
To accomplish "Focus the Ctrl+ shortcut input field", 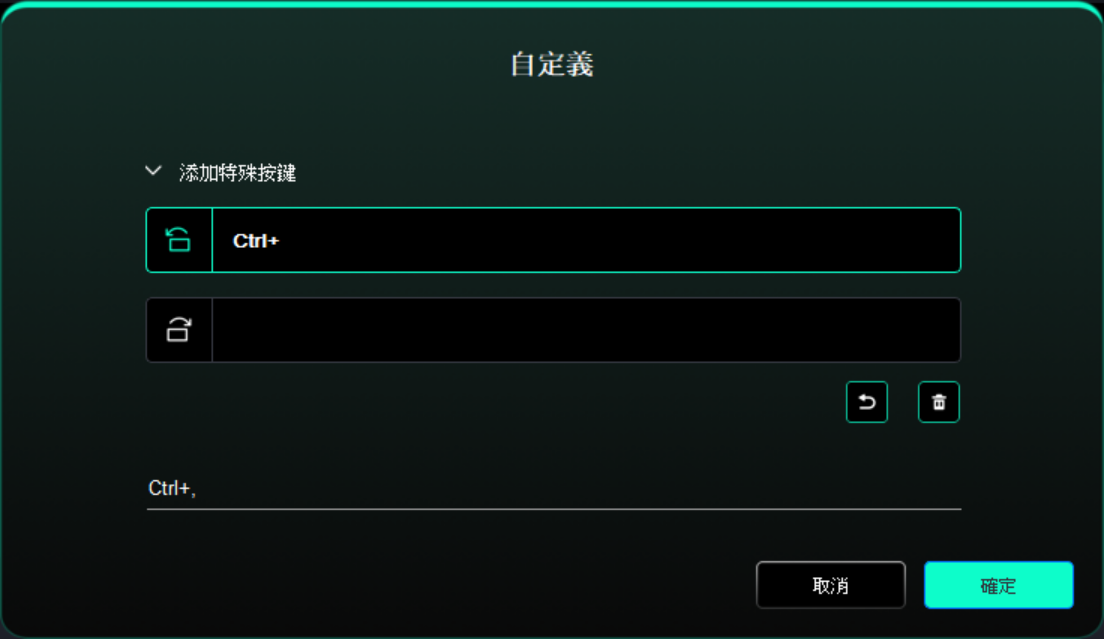I will point(586,240).
